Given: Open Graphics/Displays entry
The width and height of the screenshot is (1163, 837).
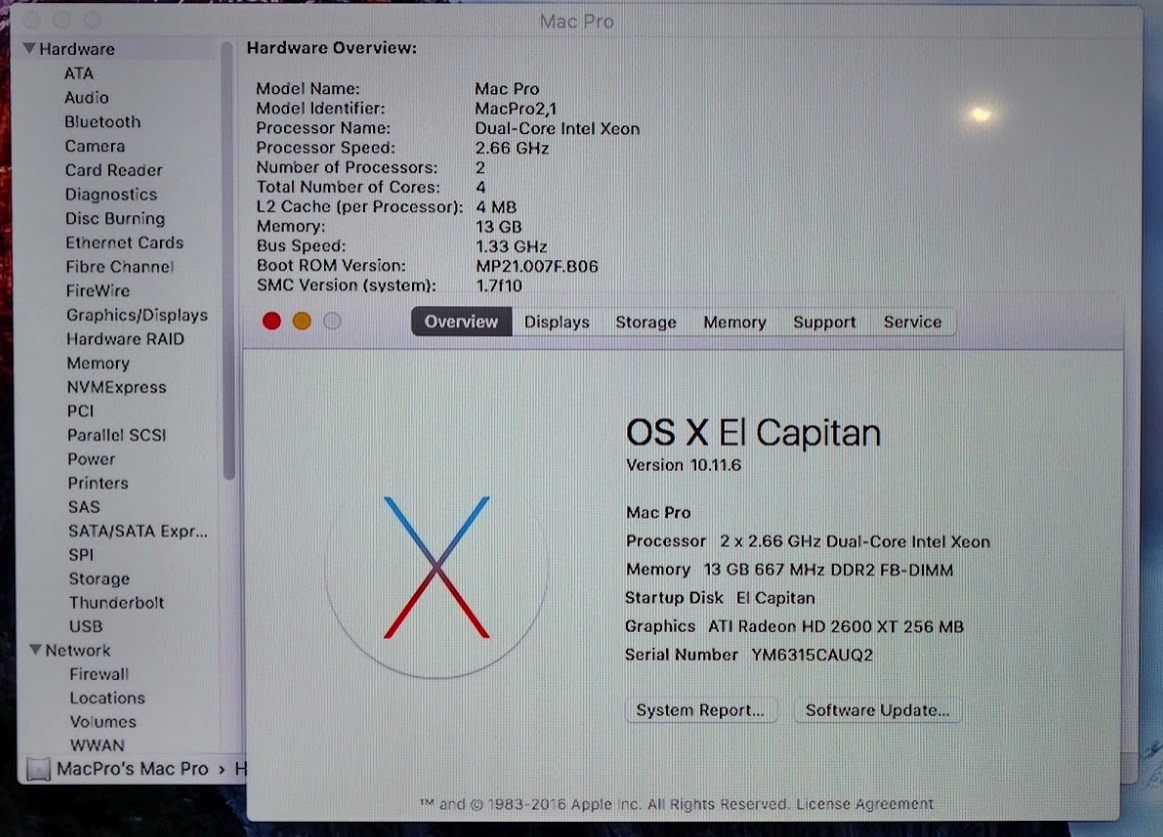Looking at the screenshot, I should coord(136,315).
